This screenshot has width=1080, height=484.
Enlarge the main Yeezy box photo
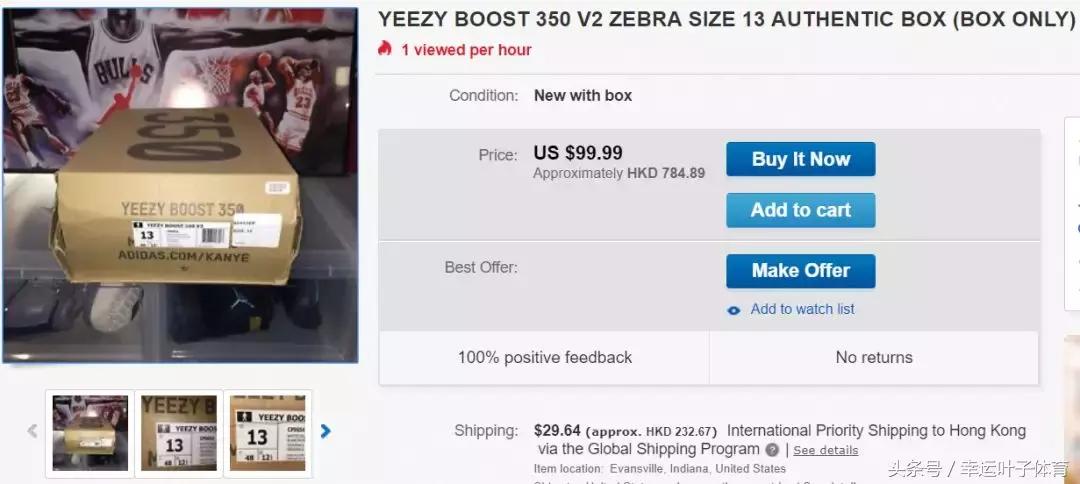click(x=180, y=185)
